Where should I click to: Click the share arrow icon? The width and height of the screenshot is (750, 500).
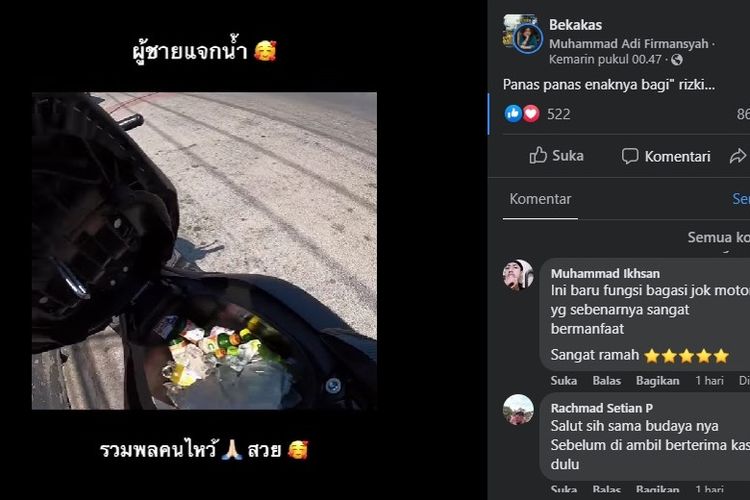click(738, 156)
